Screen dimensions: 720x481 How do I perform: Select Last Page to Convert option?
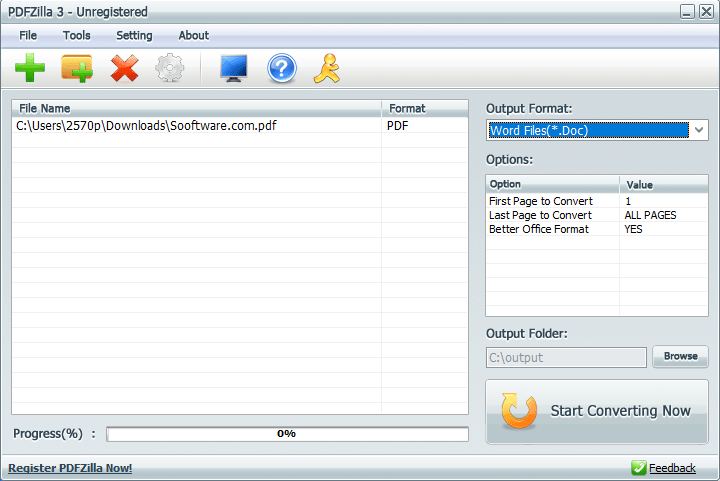coord(540,215)
